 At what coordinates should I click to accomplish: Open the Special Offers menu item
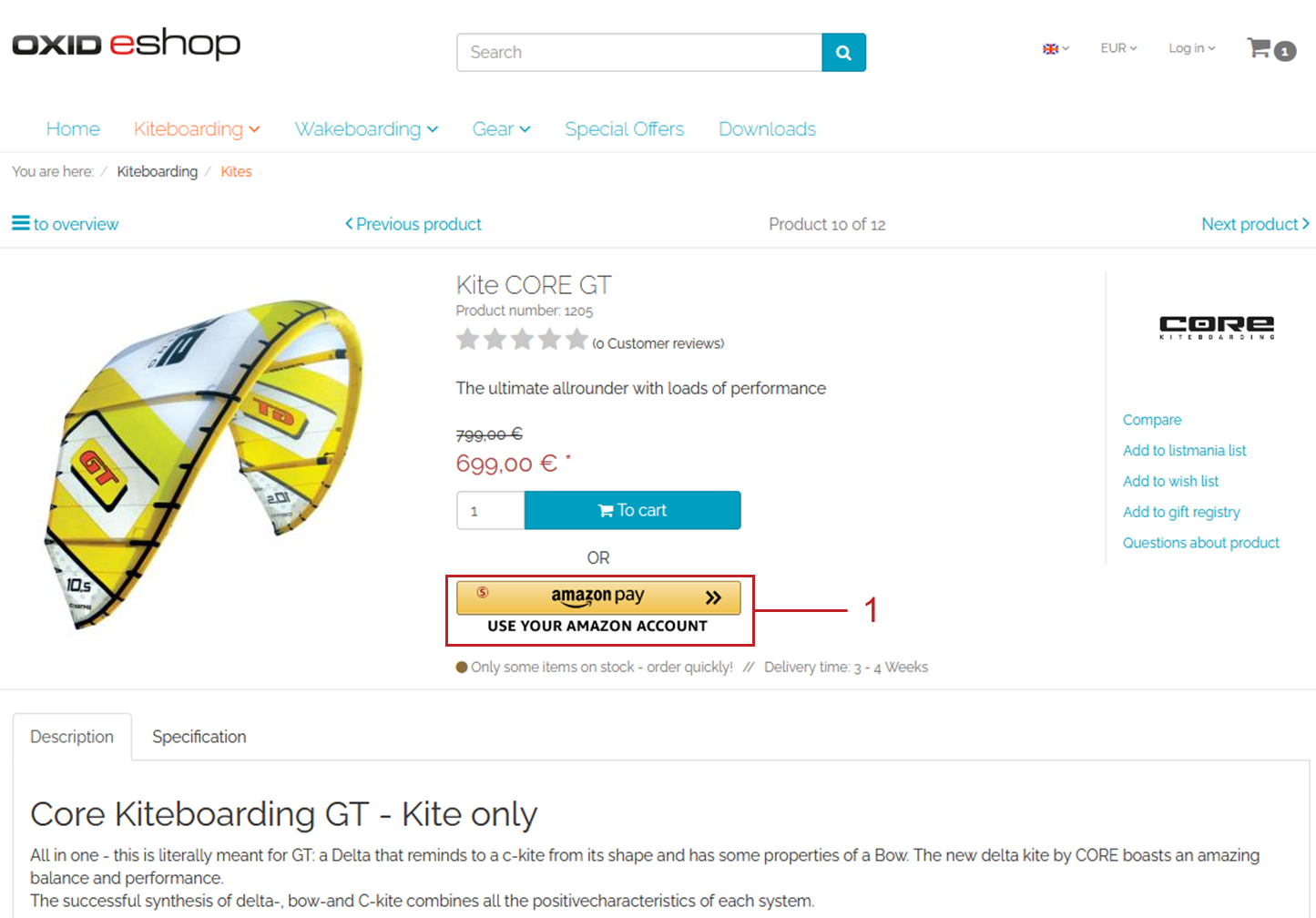click(624, 129)
